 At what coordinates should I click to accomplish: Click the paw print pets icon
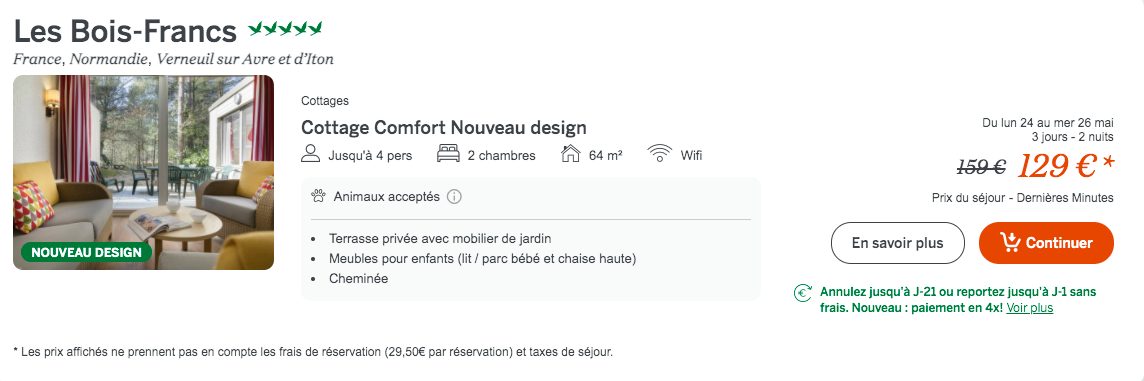click(317, 196)
